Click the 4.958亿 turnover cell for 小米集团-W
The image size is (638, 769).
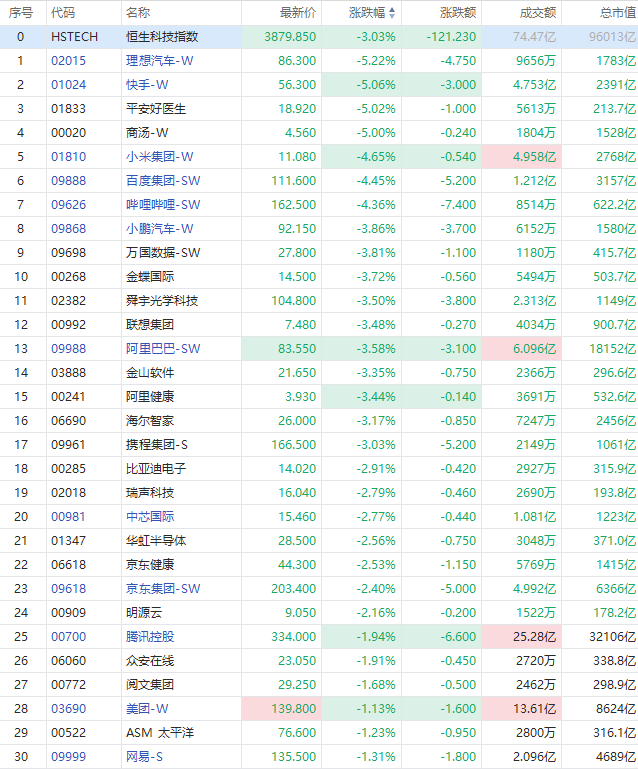pos(522,157)
